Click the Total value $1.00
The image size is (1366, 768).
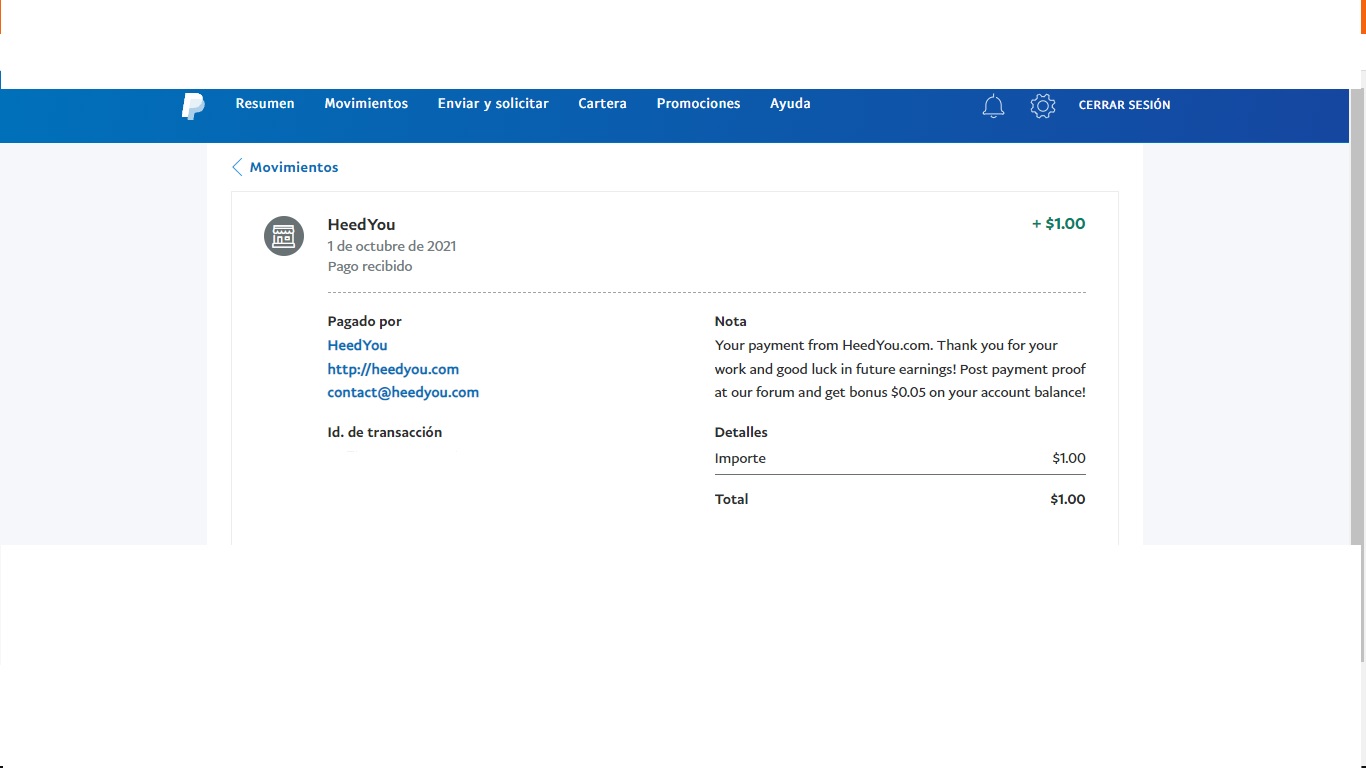(x=1068, y=499)
